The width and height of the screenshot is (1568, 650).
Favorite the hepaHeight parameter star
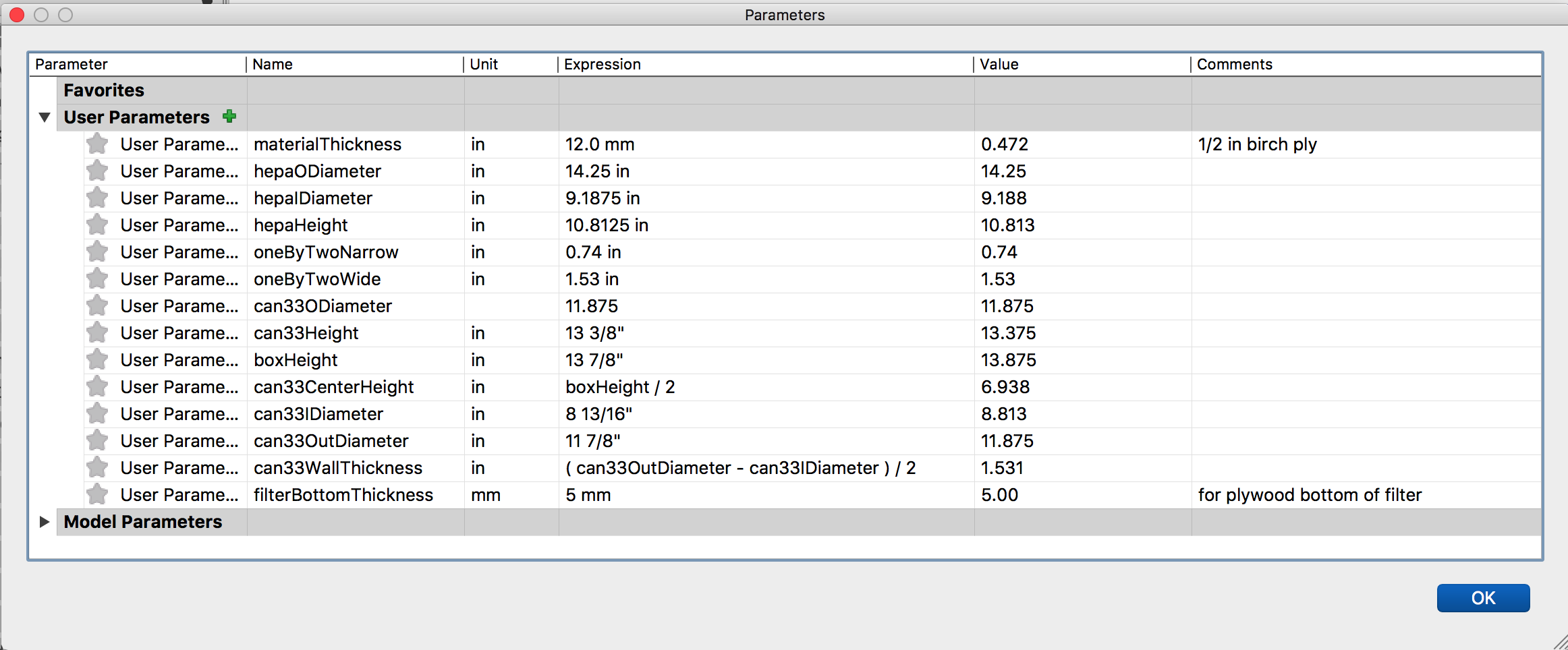click(x=97, y=225)
